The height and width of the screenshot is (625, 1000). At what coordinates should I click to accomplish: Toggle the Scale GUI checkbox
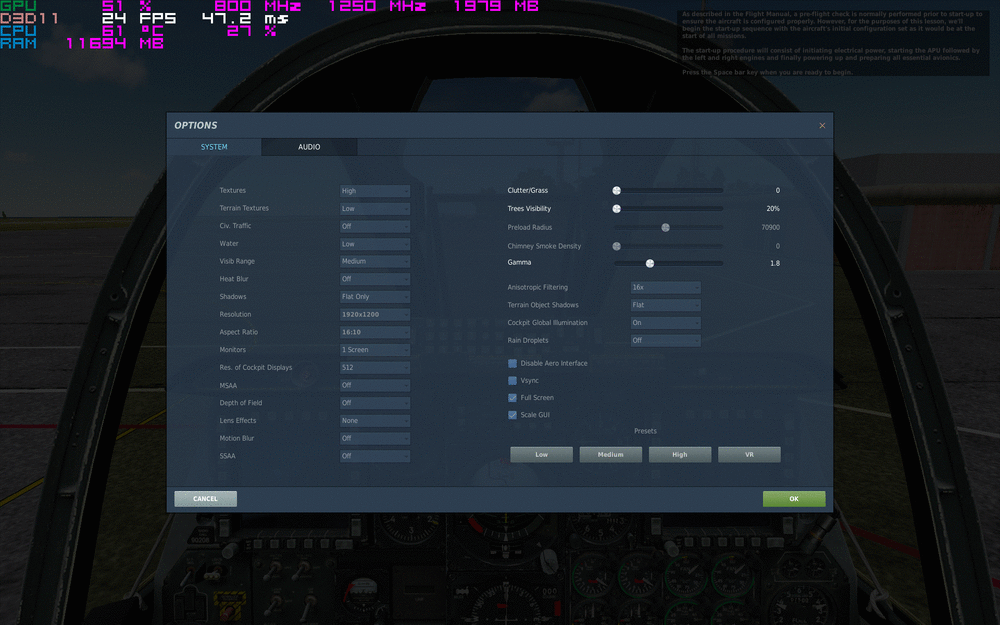[512, 414]
